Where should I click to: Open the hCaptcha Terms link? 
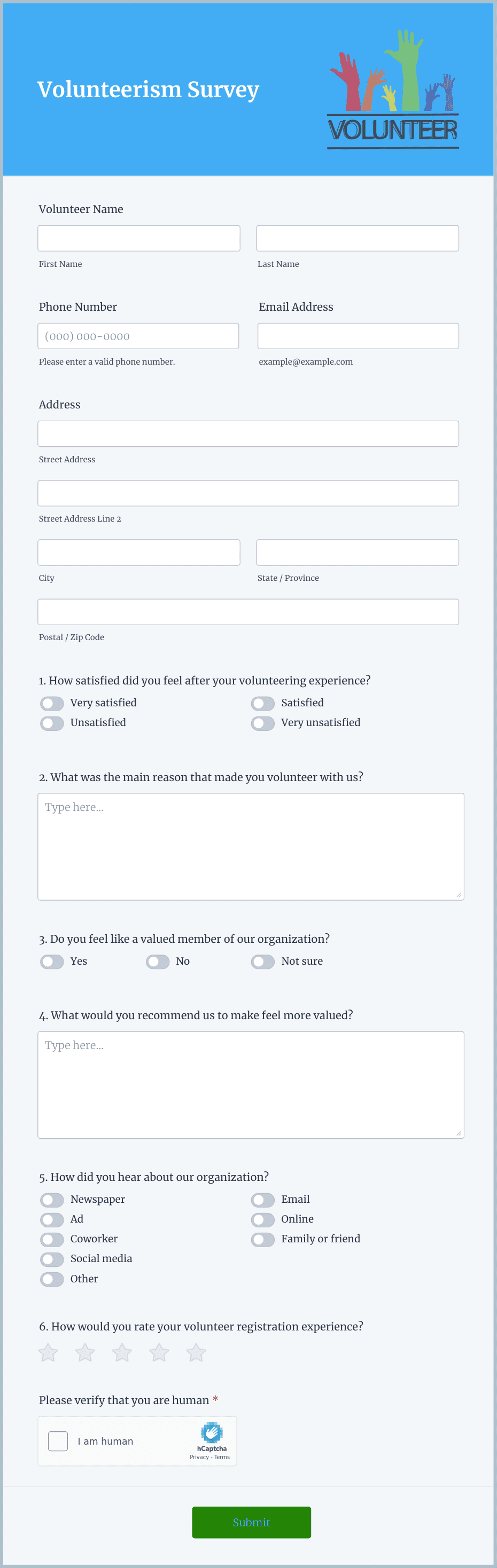[222, 1457]
